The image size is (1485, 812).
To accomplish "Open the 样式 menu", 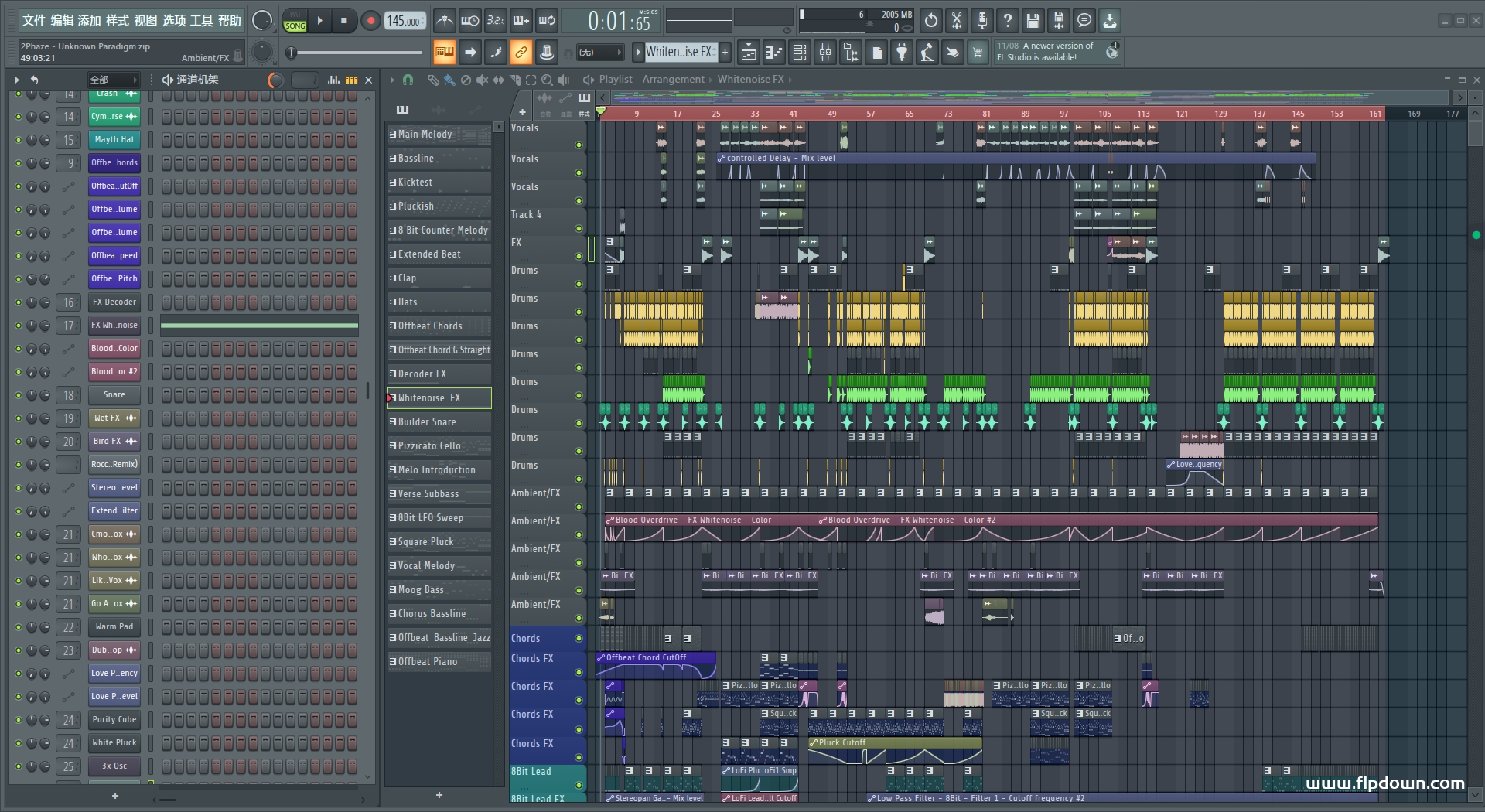I will (x=118, y=20).
